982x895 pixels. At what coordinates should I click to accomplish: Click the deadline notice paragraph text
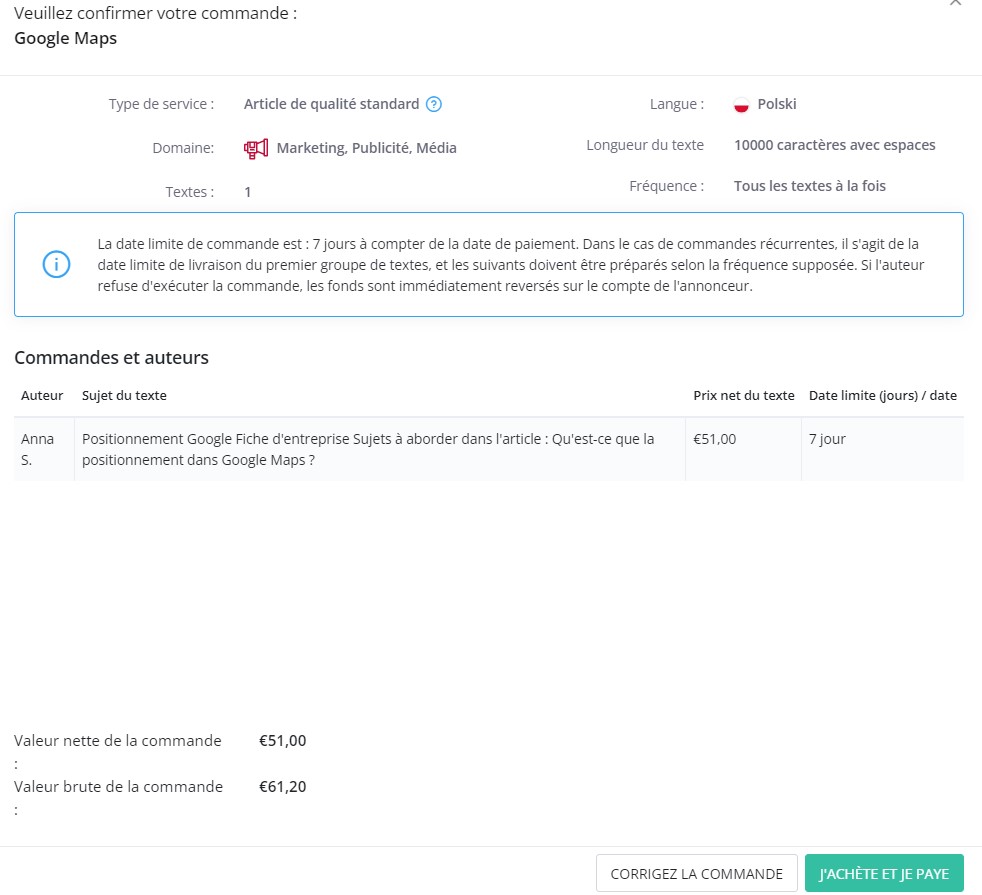510,265
